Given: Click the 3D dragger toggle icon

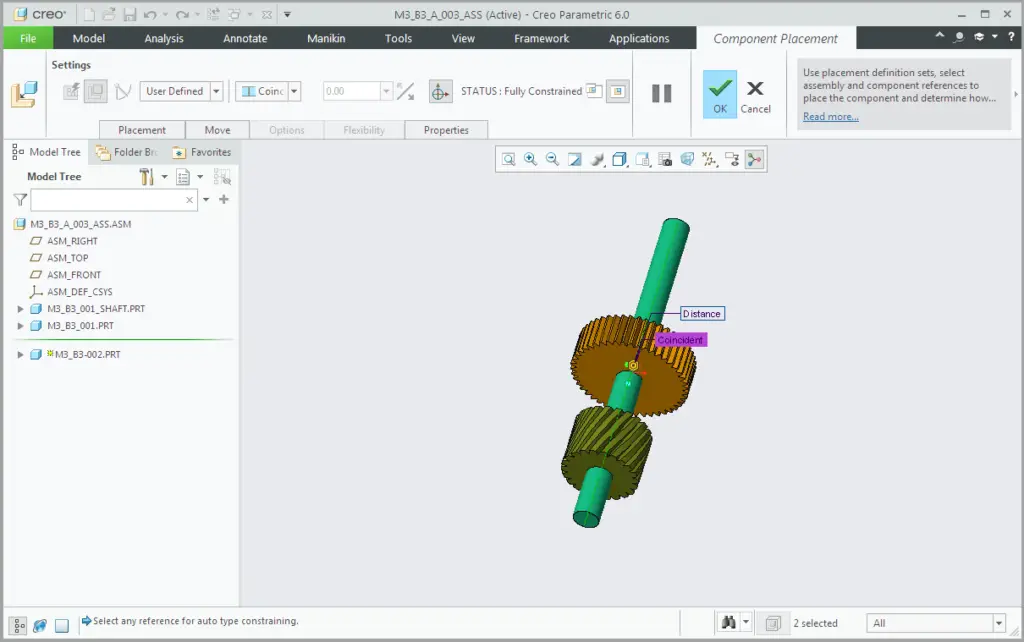Looking at the screenshot, I should (x=439, y=92).
